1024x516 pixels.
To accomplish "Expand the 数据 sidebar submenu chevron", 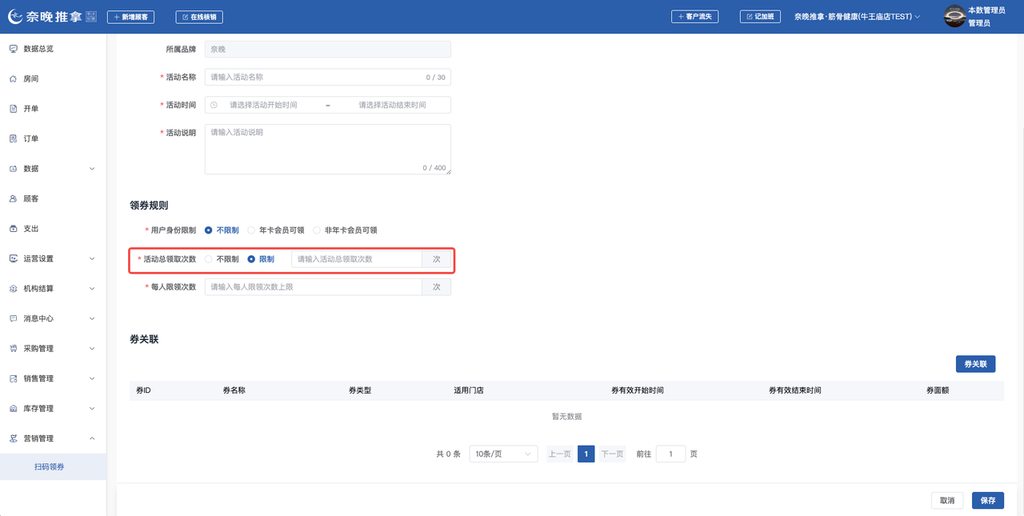I will point(92,169).
